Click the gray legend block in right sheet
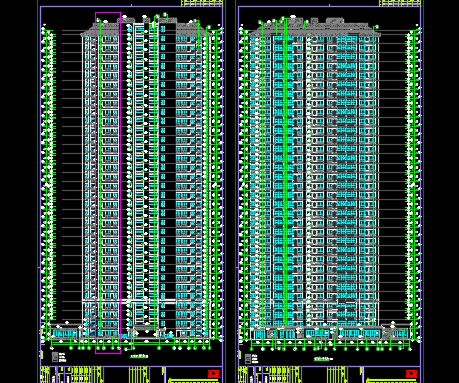The height and width of the screenshot is (383, 459). [x=248, y=359]
